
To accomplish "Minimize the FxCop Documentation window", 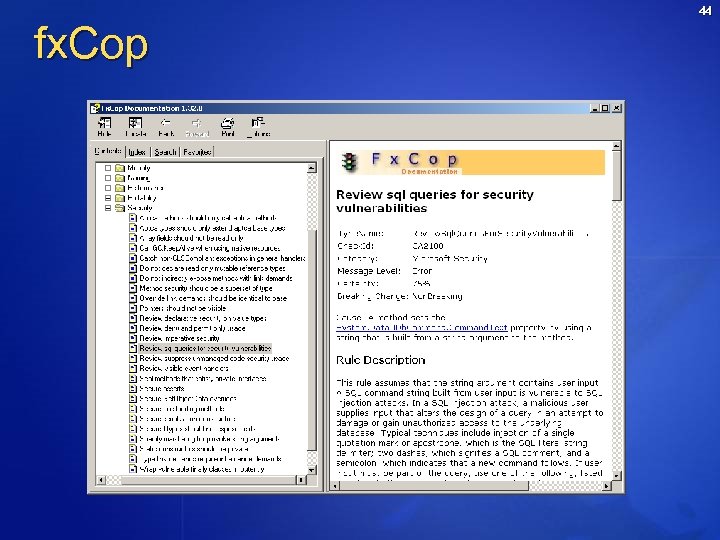I will 595,108.
